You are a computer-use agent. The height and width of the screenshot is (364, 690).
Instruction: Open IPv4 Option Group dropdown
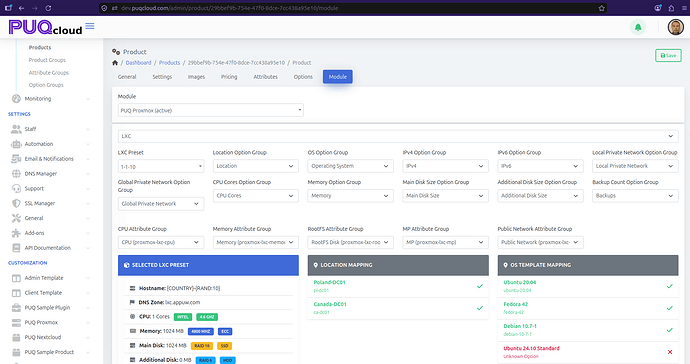pos(445,166)
